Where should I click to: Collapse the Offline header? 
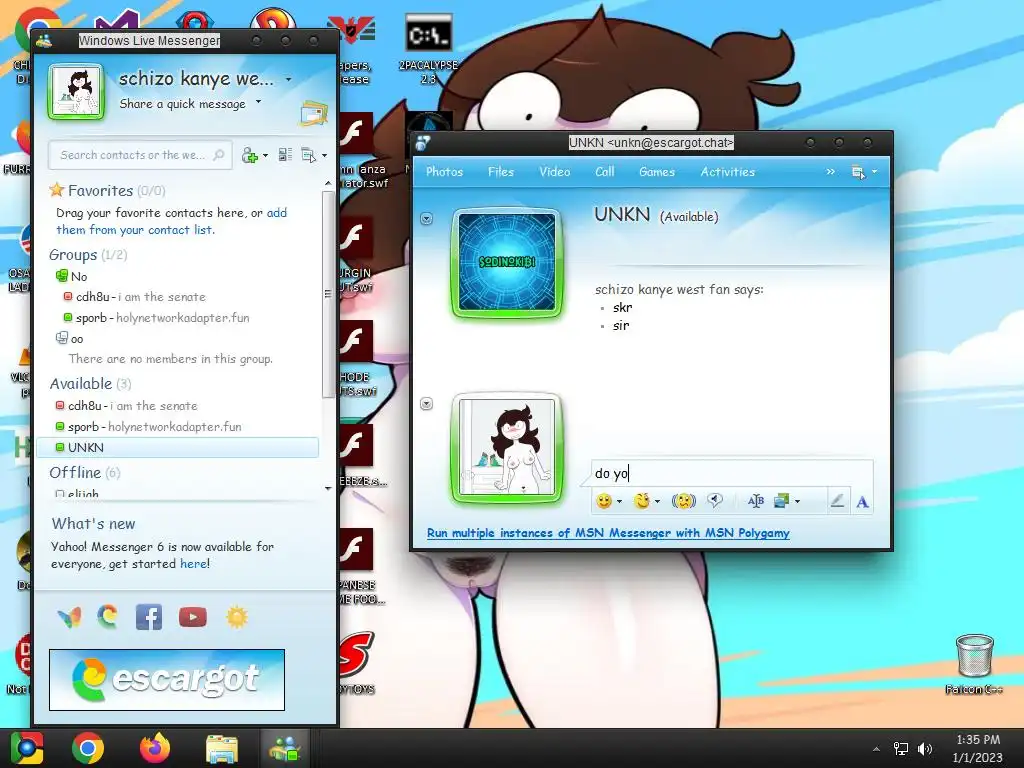[85, 472]
